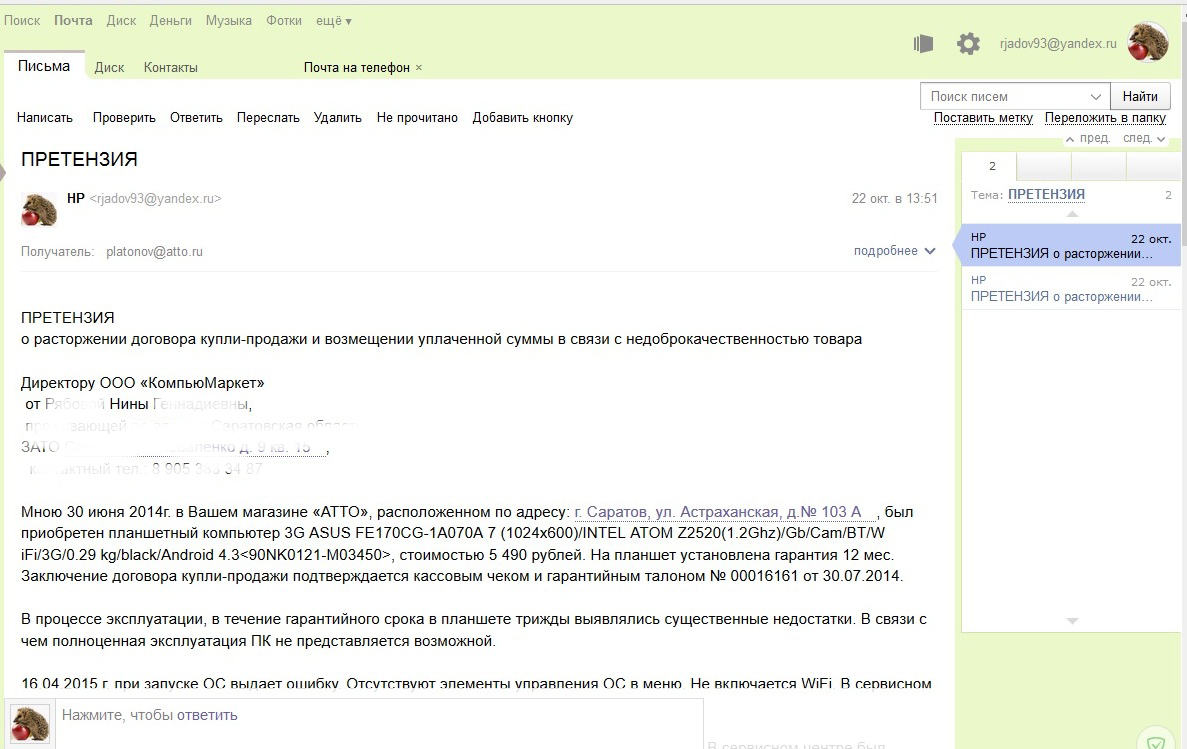
Task: Open the search field dropdown arrow
Action: coord(1094,97)
